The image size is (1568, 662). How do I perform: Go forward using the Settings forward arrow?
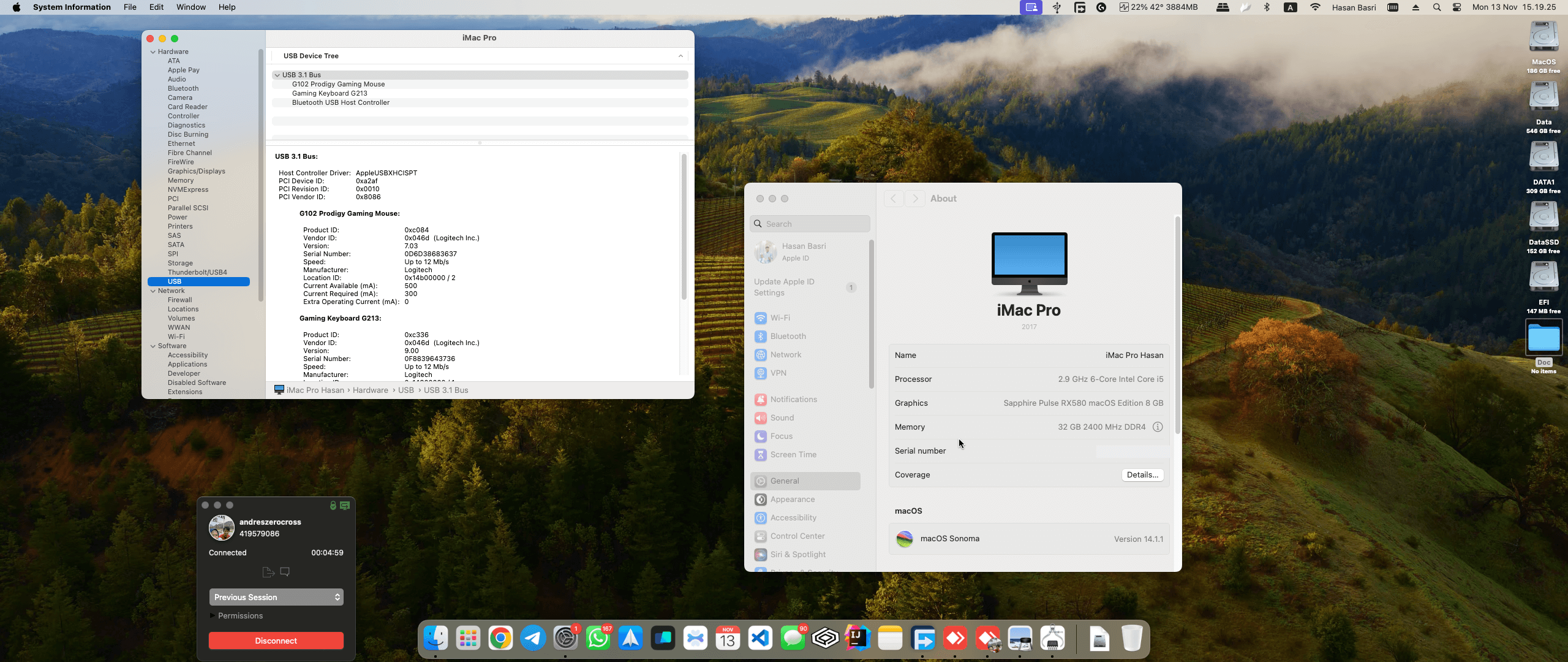915,199
